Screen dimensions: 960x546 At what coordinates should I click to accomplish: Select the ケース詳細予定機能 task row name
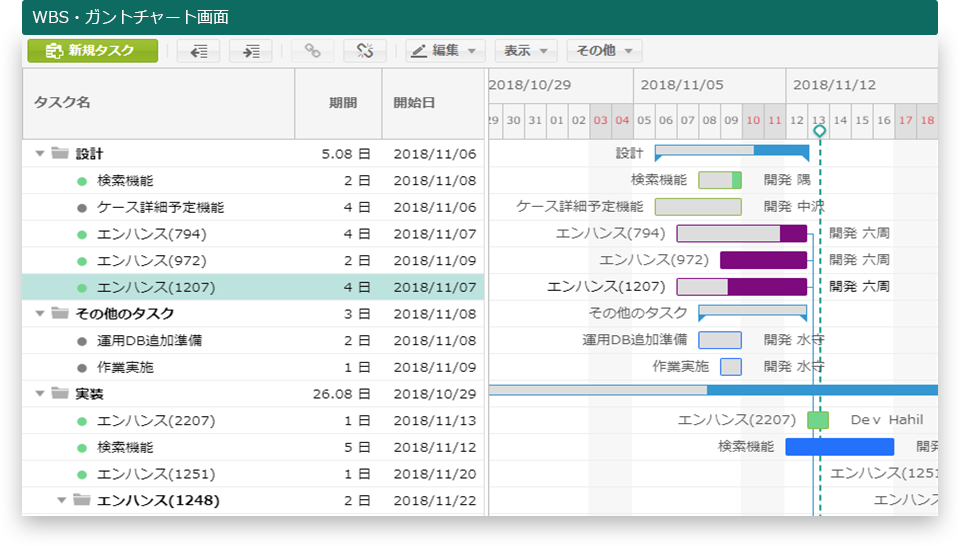pos(160,208)
